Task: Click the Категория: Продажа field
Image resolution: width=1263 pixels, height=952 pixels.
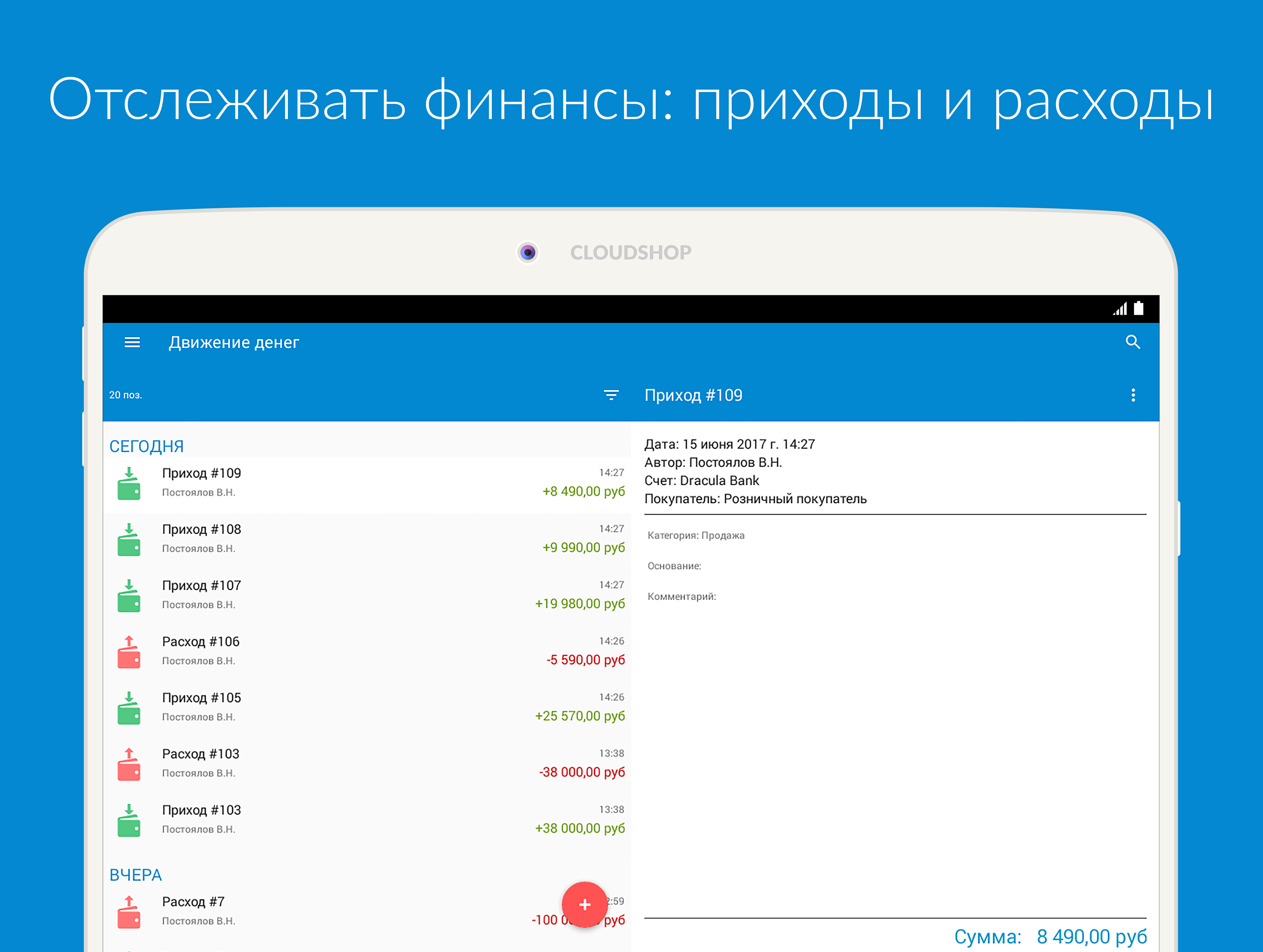Action: [695, 535]
